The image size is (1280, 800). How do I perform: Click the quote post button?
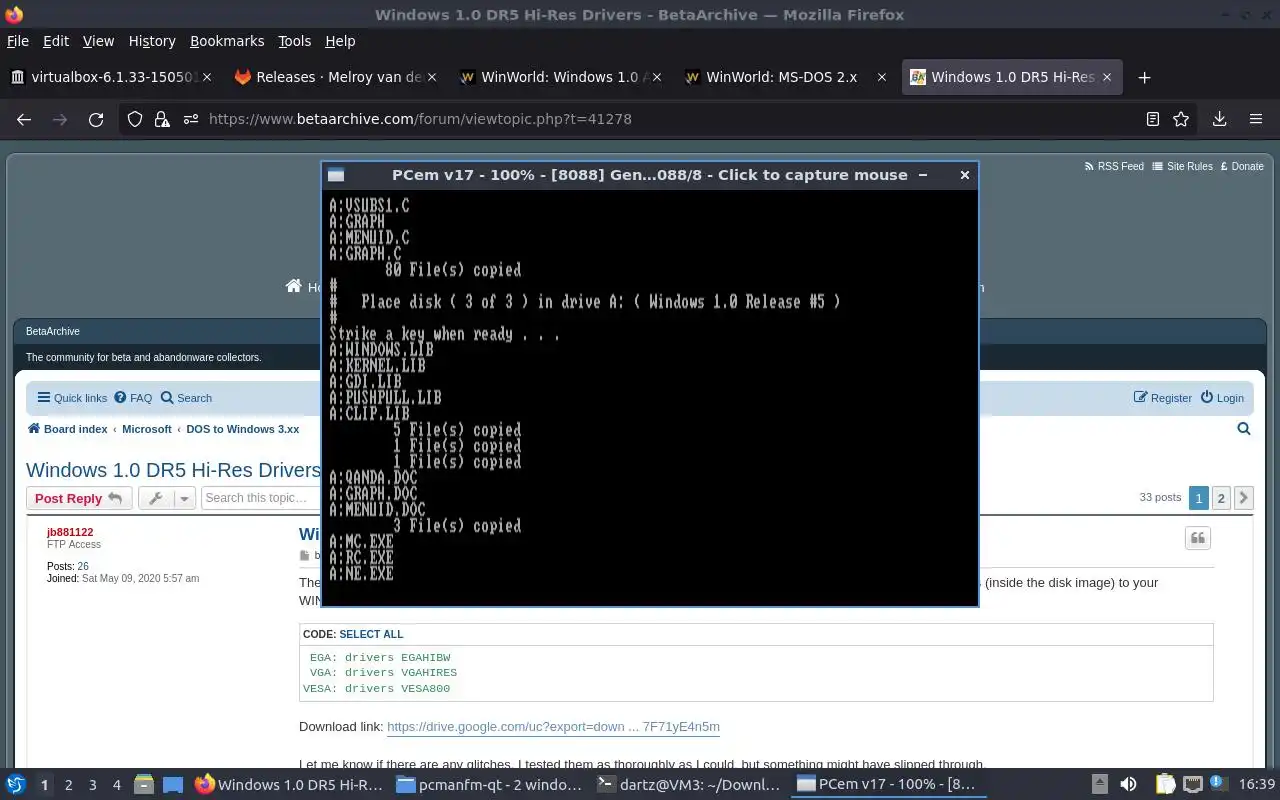tap(1198, 539)
